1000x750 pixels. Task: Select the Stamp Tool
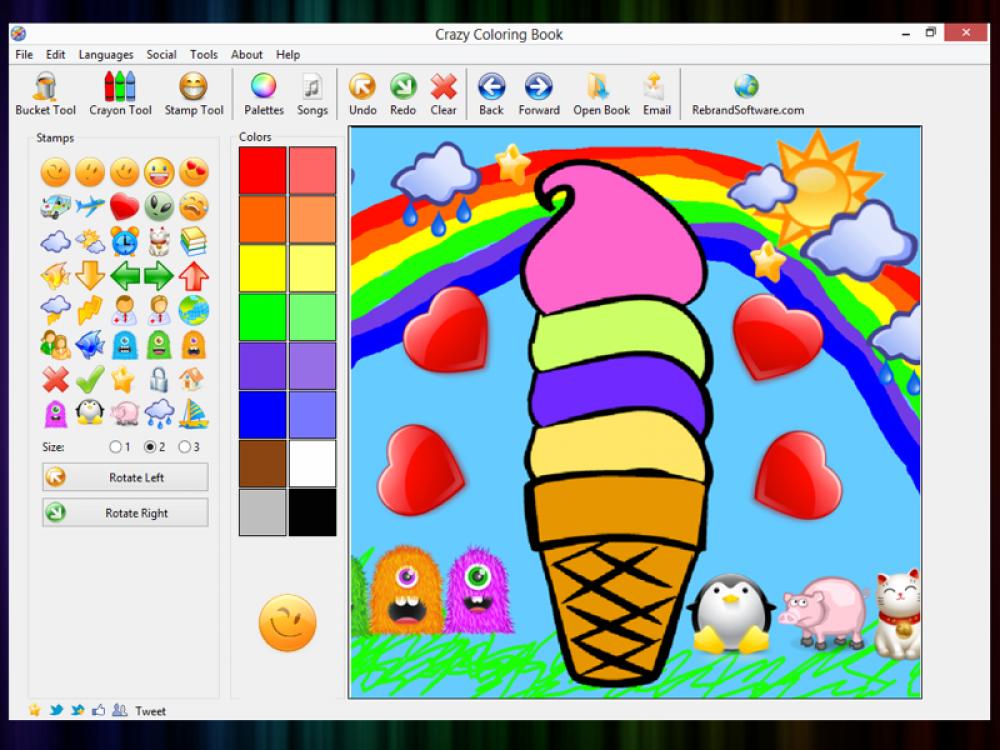coord(193,93)
